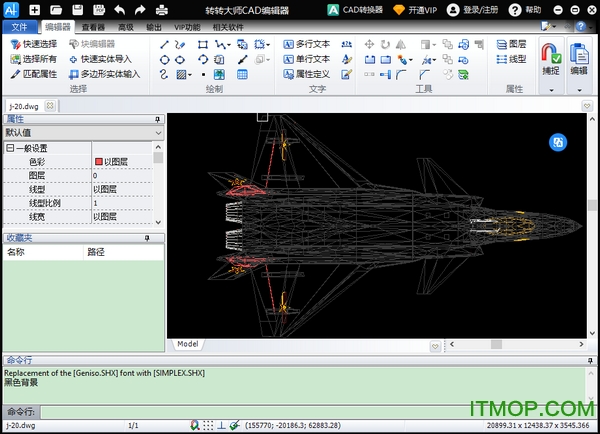Switch to the 输出 tab

pos(154,27)
